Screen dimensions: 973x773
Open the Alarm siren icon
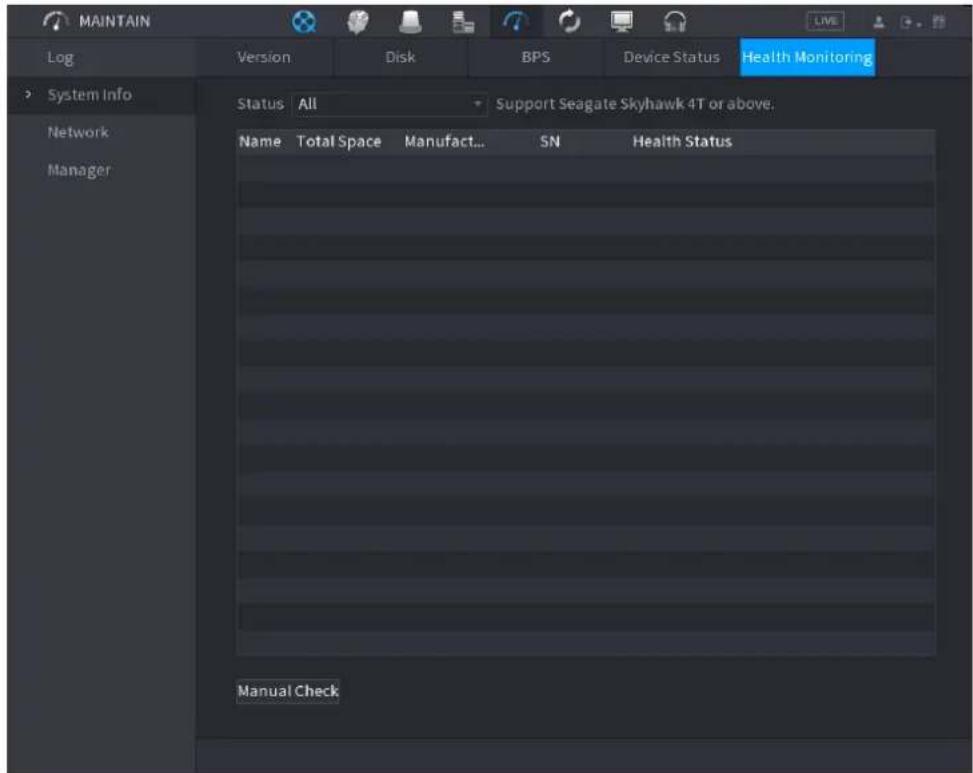(410, 22)
